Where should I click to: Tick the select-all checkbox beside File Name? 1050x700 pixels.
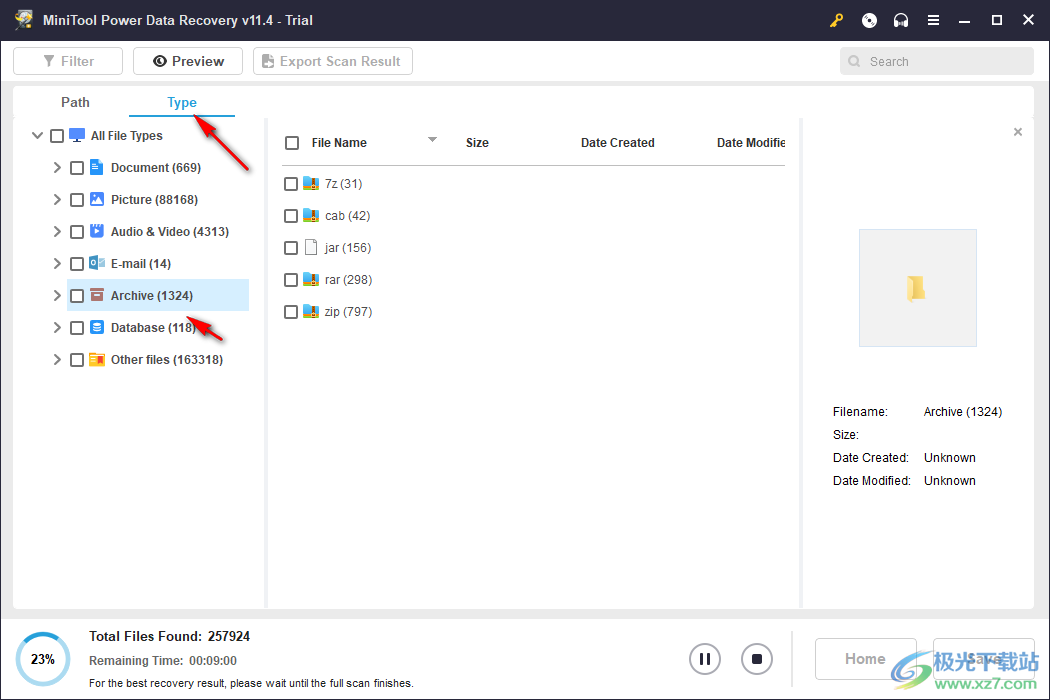click(x=292, y=143)
